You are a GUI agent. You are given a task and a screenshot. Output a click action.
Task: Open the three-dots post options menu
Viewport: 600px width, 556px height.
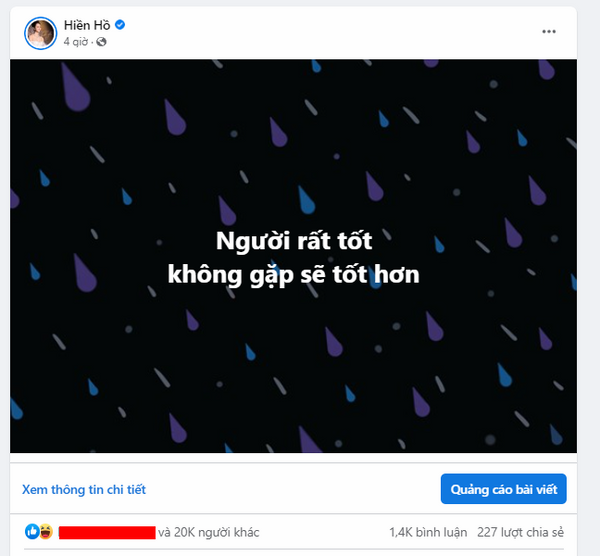point(549,32)
